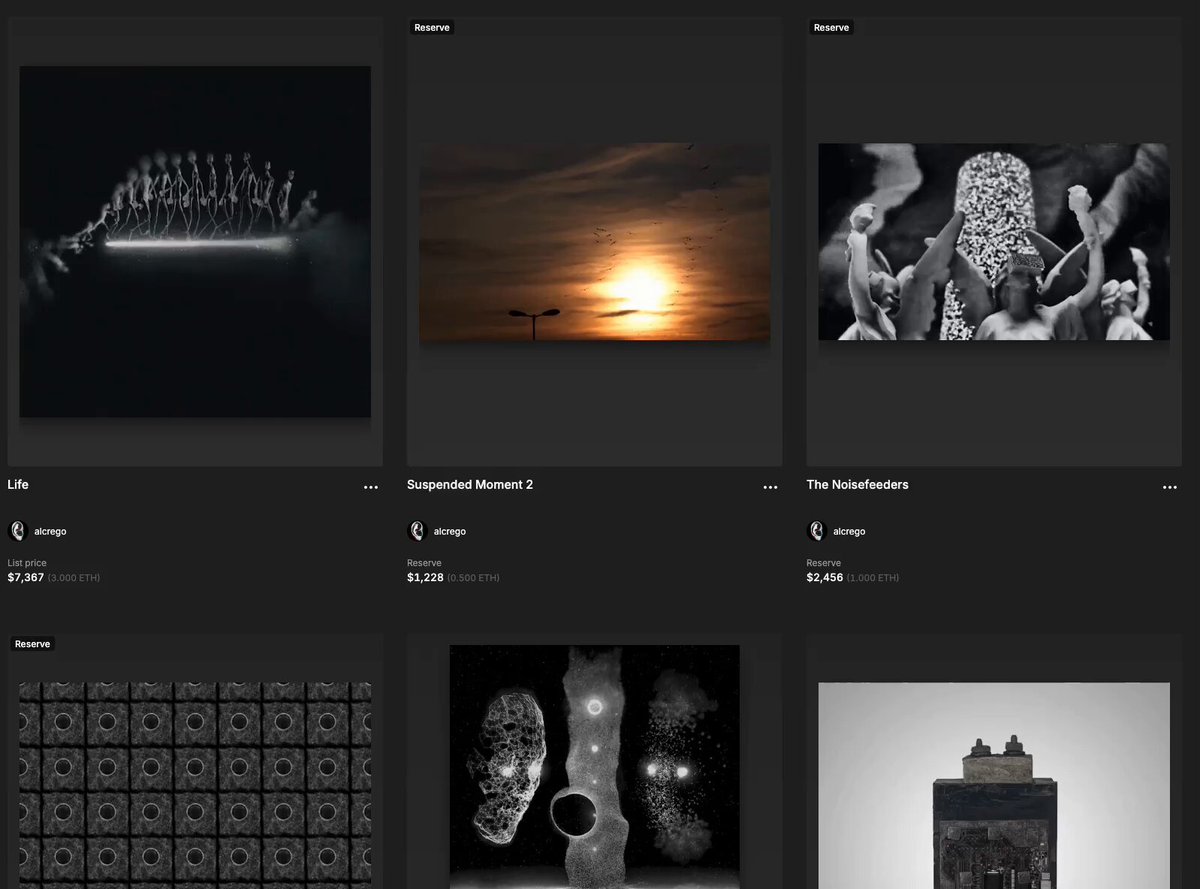Click the $2,456 reserve price
The image size is (1200, 889).
(825, 578)
